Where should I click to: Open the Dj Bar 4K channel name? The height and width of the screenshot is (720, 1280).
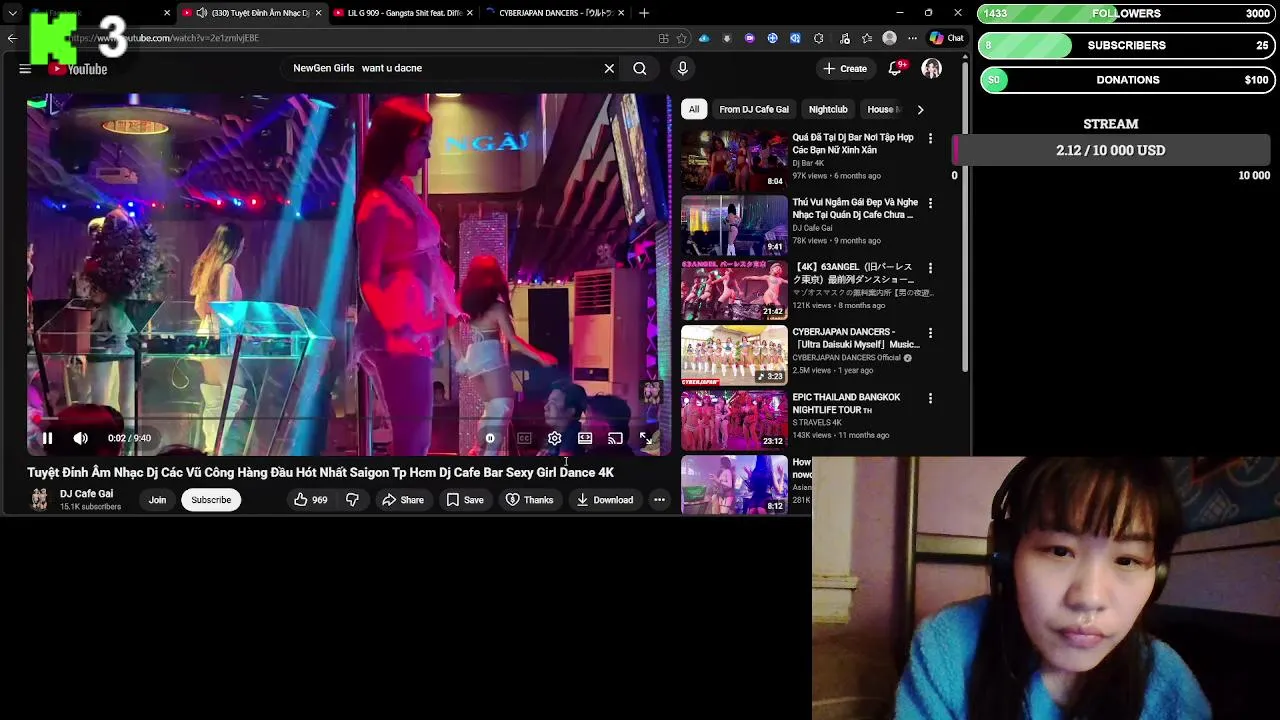[x=809, y=163]
